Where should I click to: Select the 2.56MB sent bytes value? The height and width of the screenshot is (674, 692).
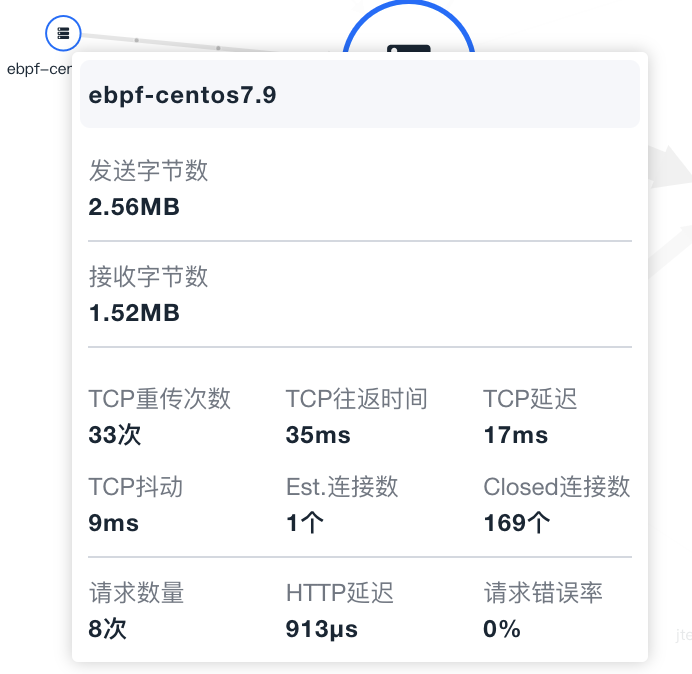(x=134, y=207)
